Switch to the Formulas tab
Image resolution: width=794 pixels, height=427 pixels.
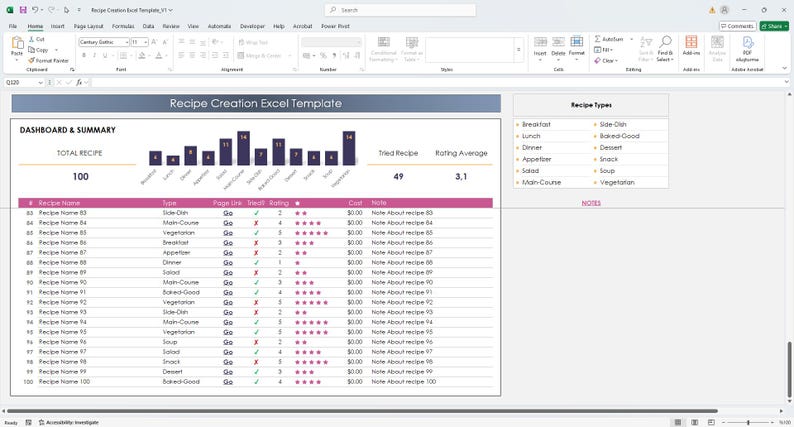[x=123, y=26]
